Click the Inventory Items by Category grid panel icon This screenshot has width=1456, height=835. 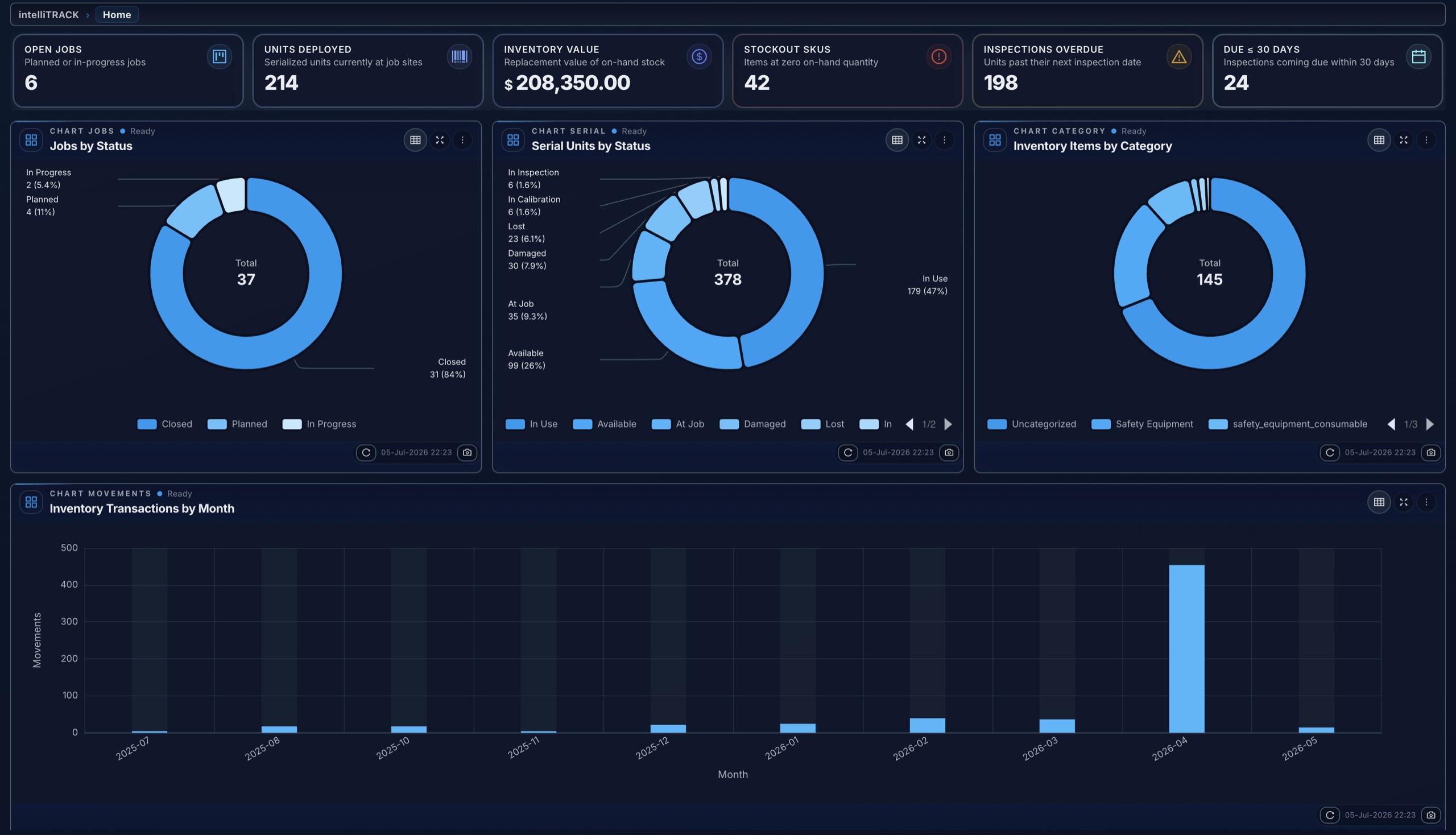[994, 139]
